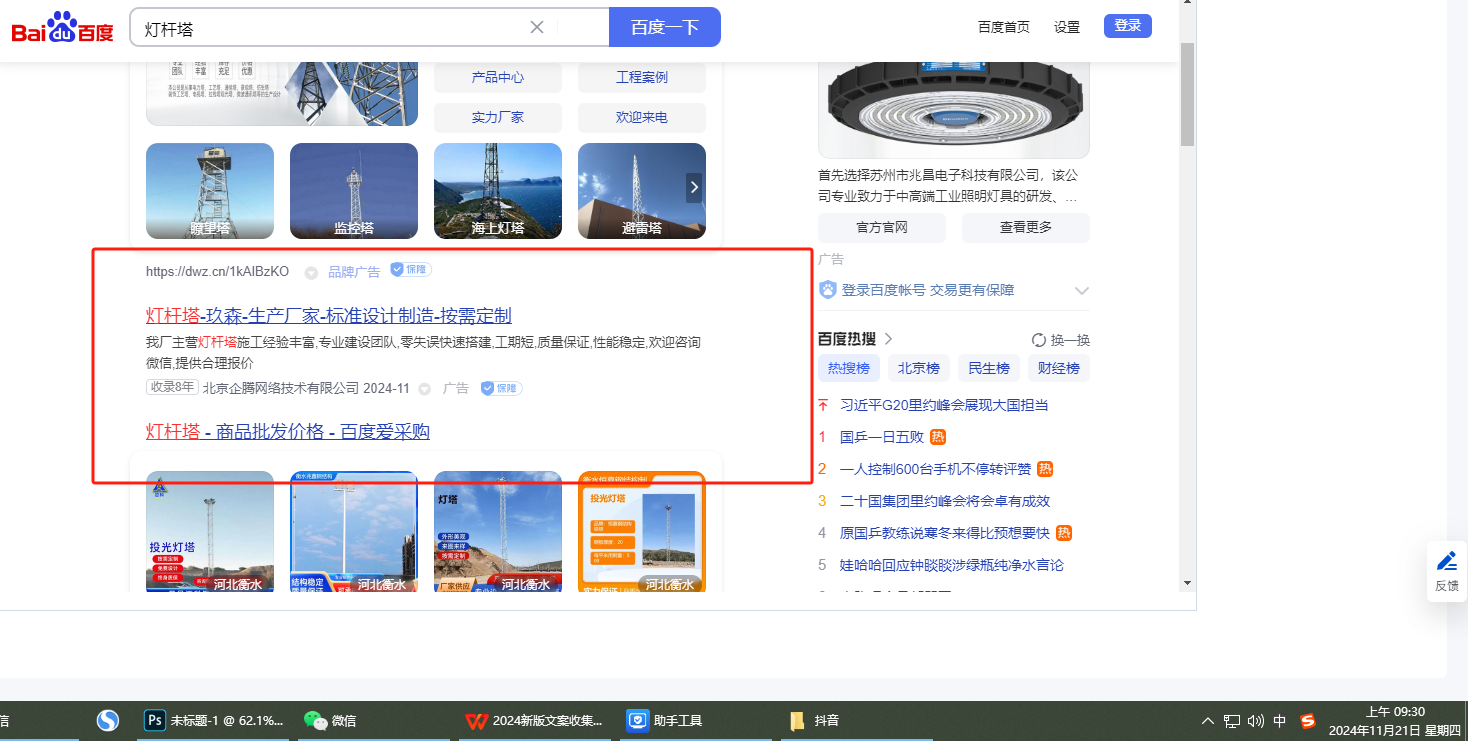Open hot topic 原国乒教练说寒冬来得比预想要快
This screenshot has height=741, width=1468.
tap(945, 533)
